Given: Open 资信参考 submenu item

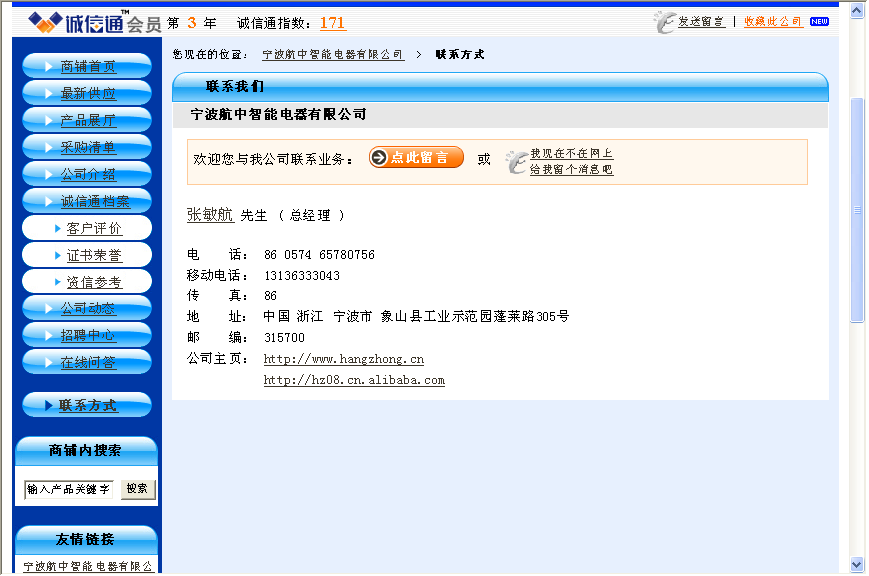Looking at the screenshot, I should click(x=93, y=283).
